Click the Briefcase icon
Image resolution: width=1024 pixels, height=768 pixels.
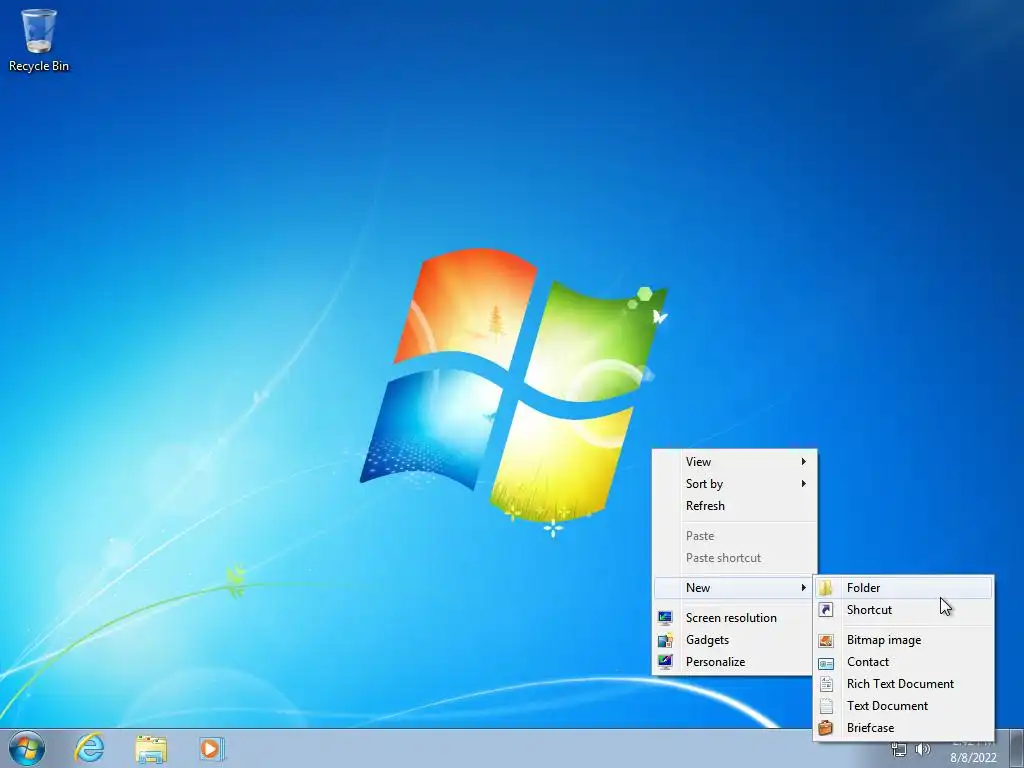826,728
